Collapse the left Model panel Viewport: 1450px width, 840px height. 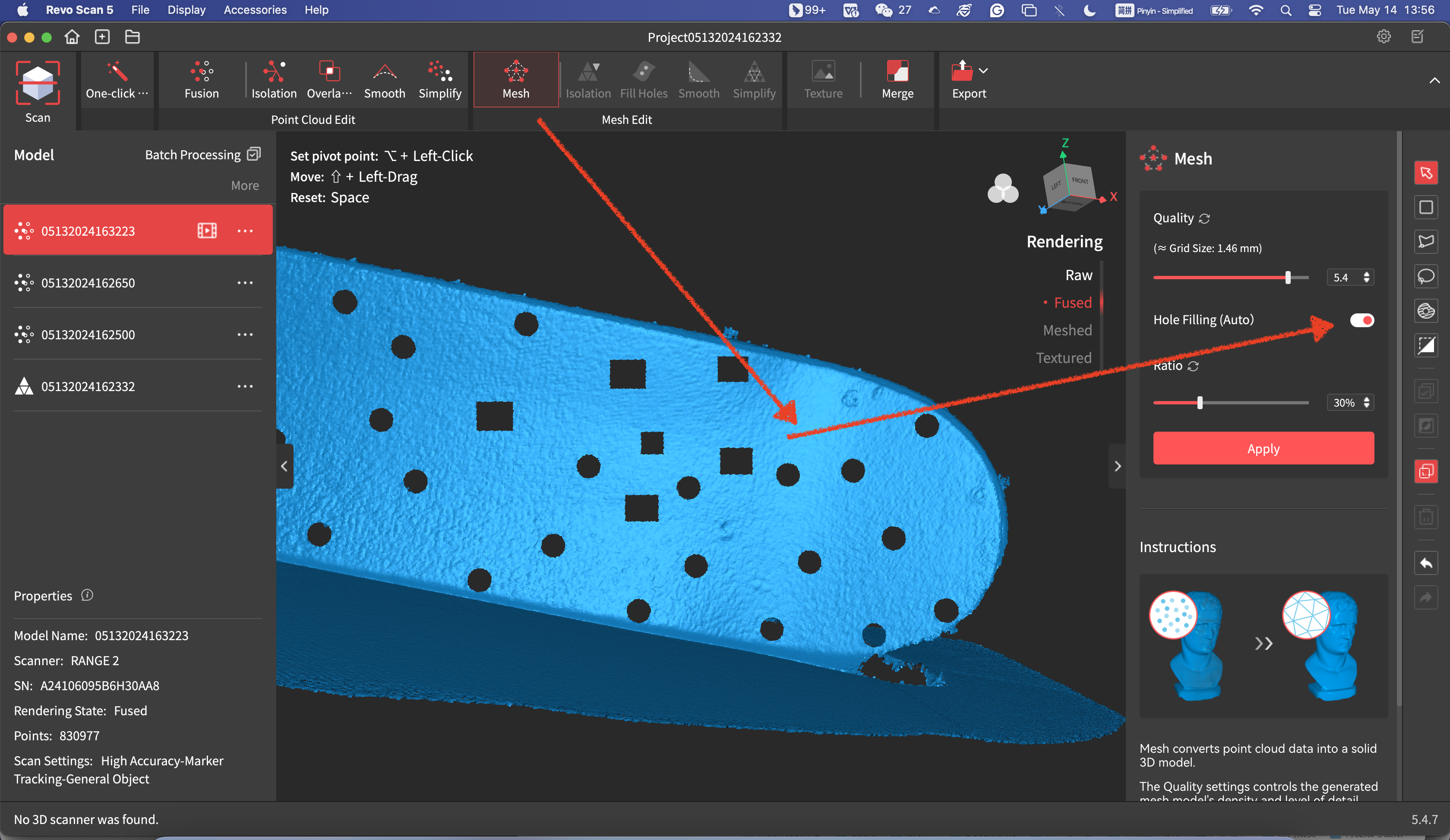click(284, 466)
